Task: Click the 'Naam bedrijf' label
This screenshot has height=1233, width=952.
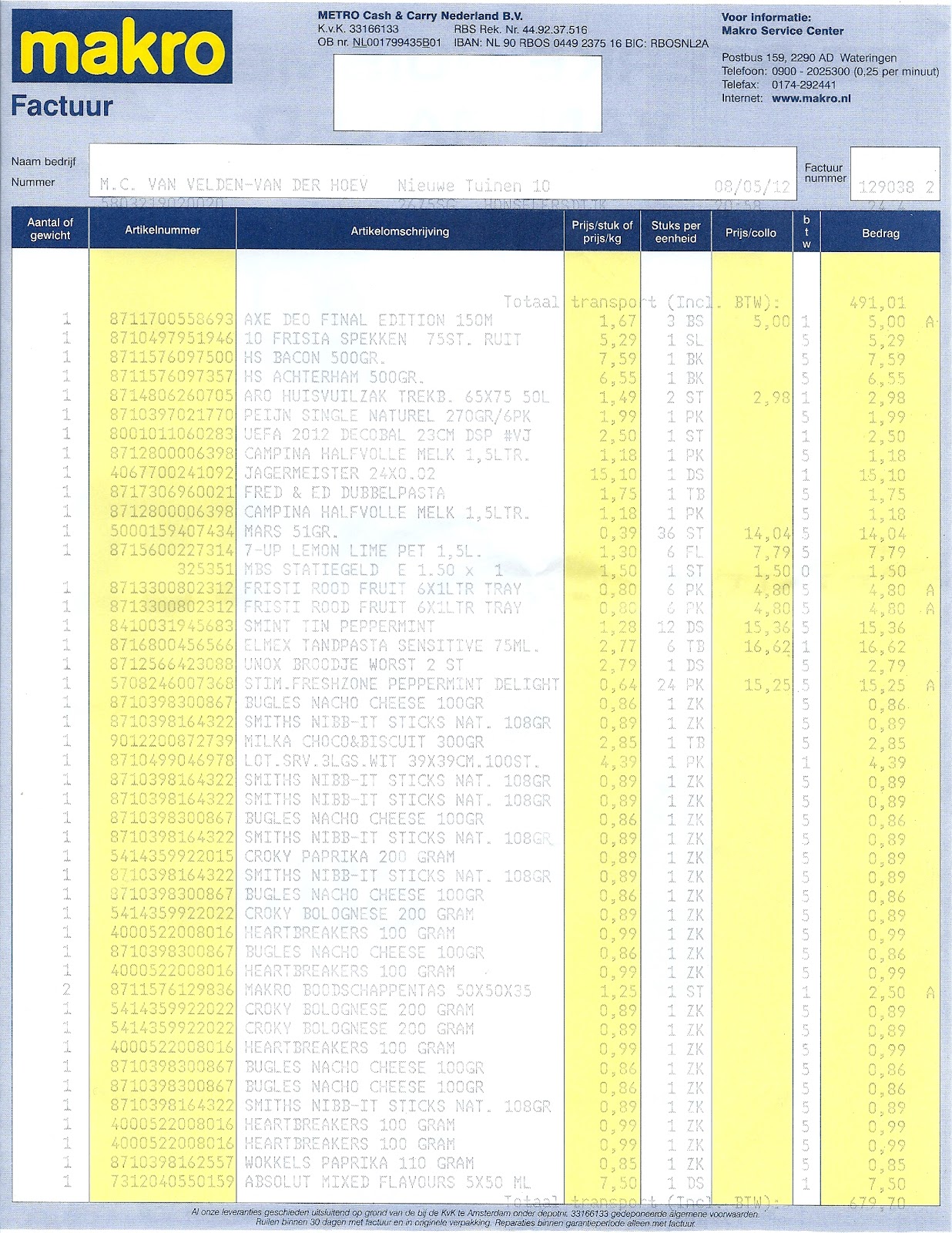Action: coord(44,162)
